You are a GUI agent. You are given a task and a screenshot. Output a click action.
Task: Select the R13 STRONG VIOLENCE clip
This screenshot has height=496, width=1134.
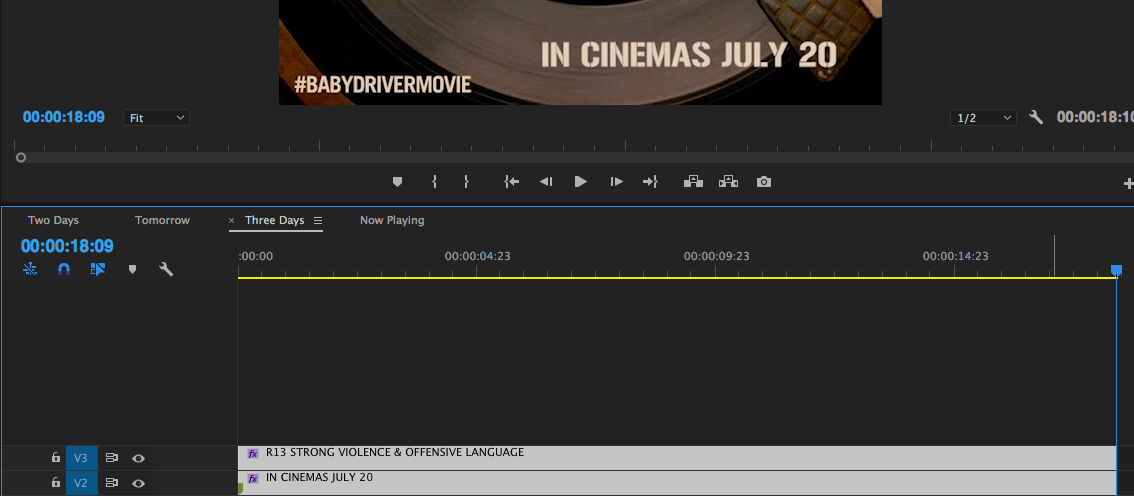[677, 458]
